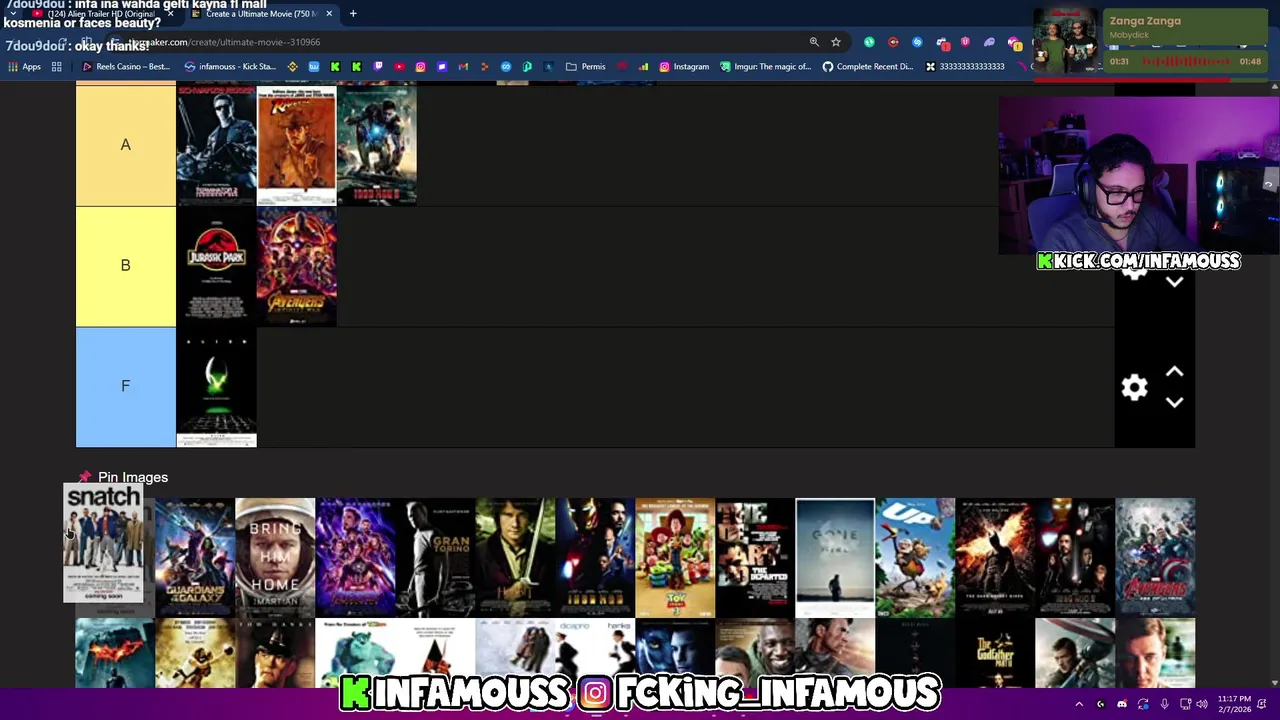Open settings gear for the F tier row
Viewport: 1280px width, 720px height.
point(1134,387)
